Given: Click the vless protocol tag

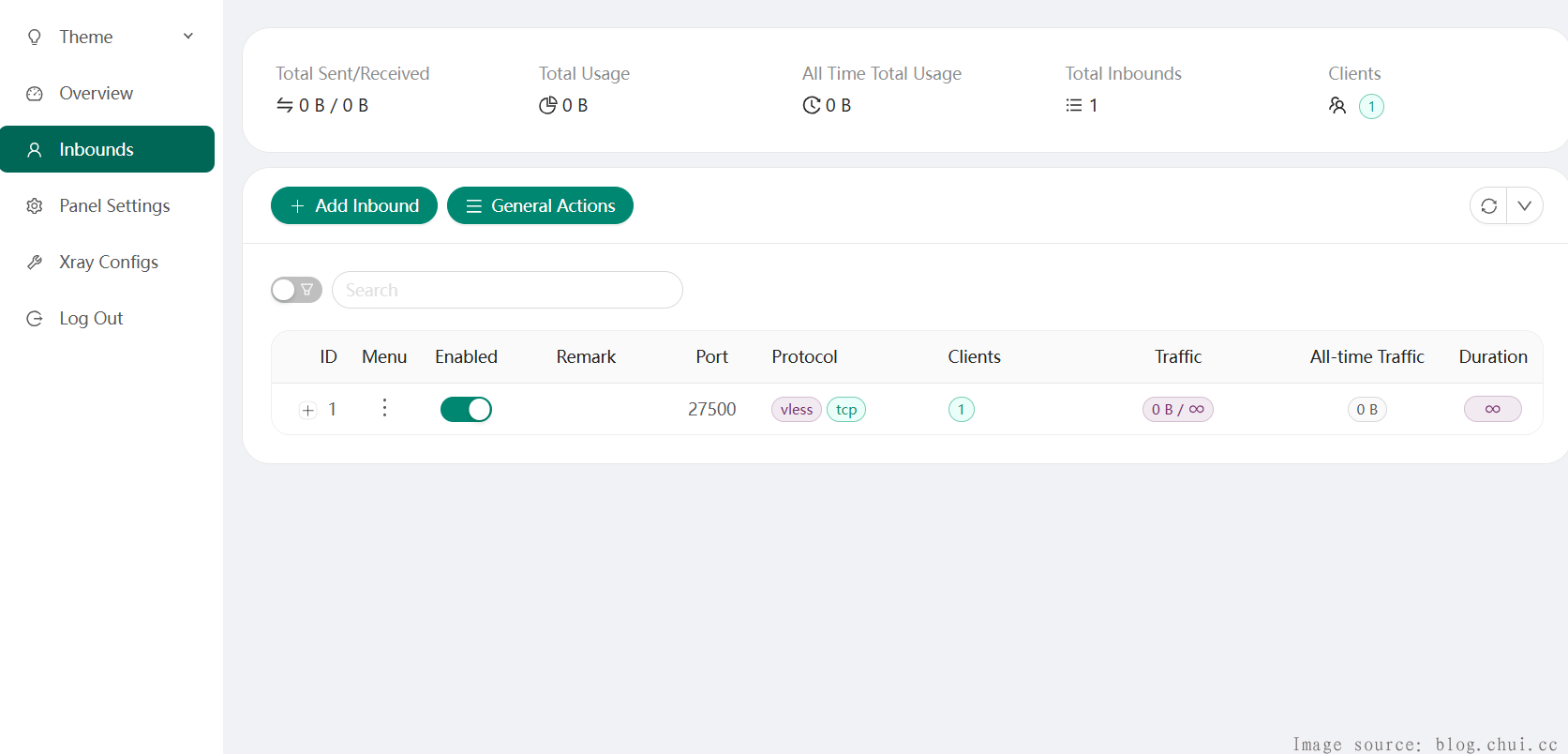Looking at the screenshot, I should (x=797, y=410).
